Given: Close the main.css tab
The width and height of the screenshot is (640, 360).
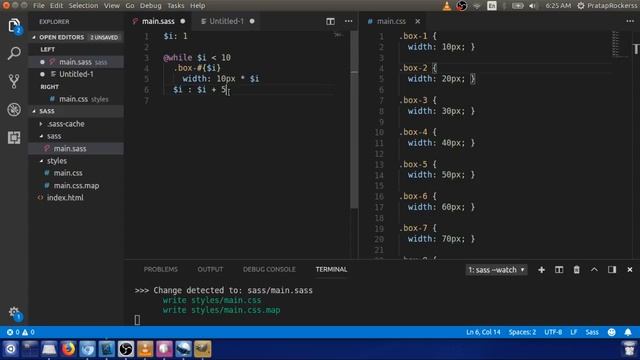Looking at the screenshot, I should click(418, 21).
